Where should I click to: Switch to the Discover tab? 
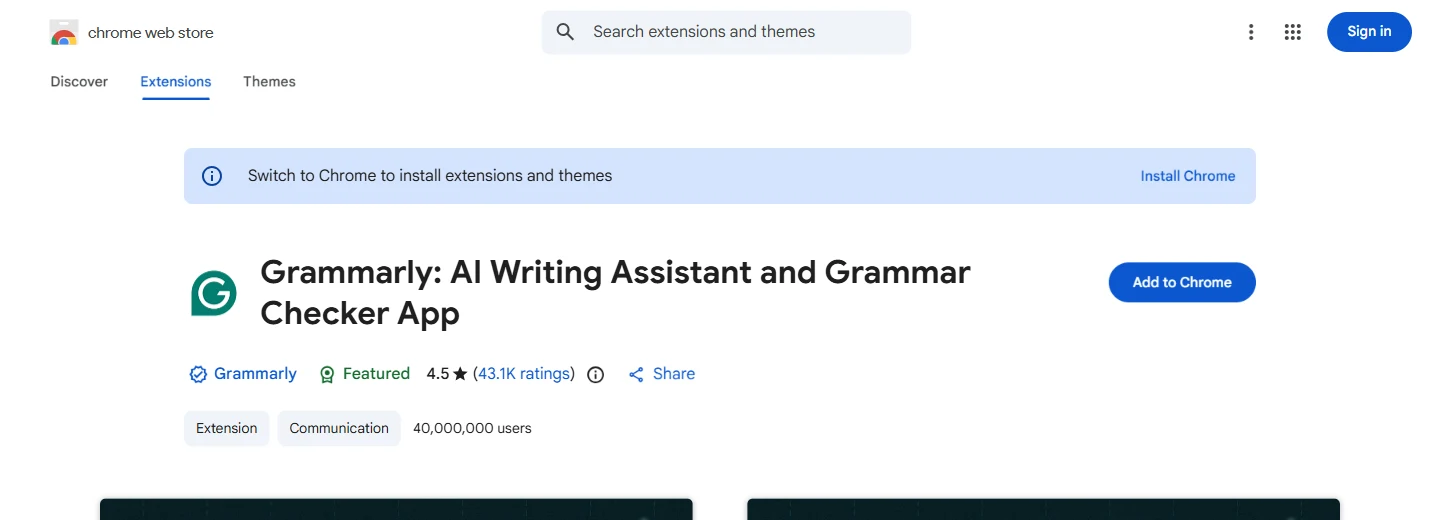[79, 82]
